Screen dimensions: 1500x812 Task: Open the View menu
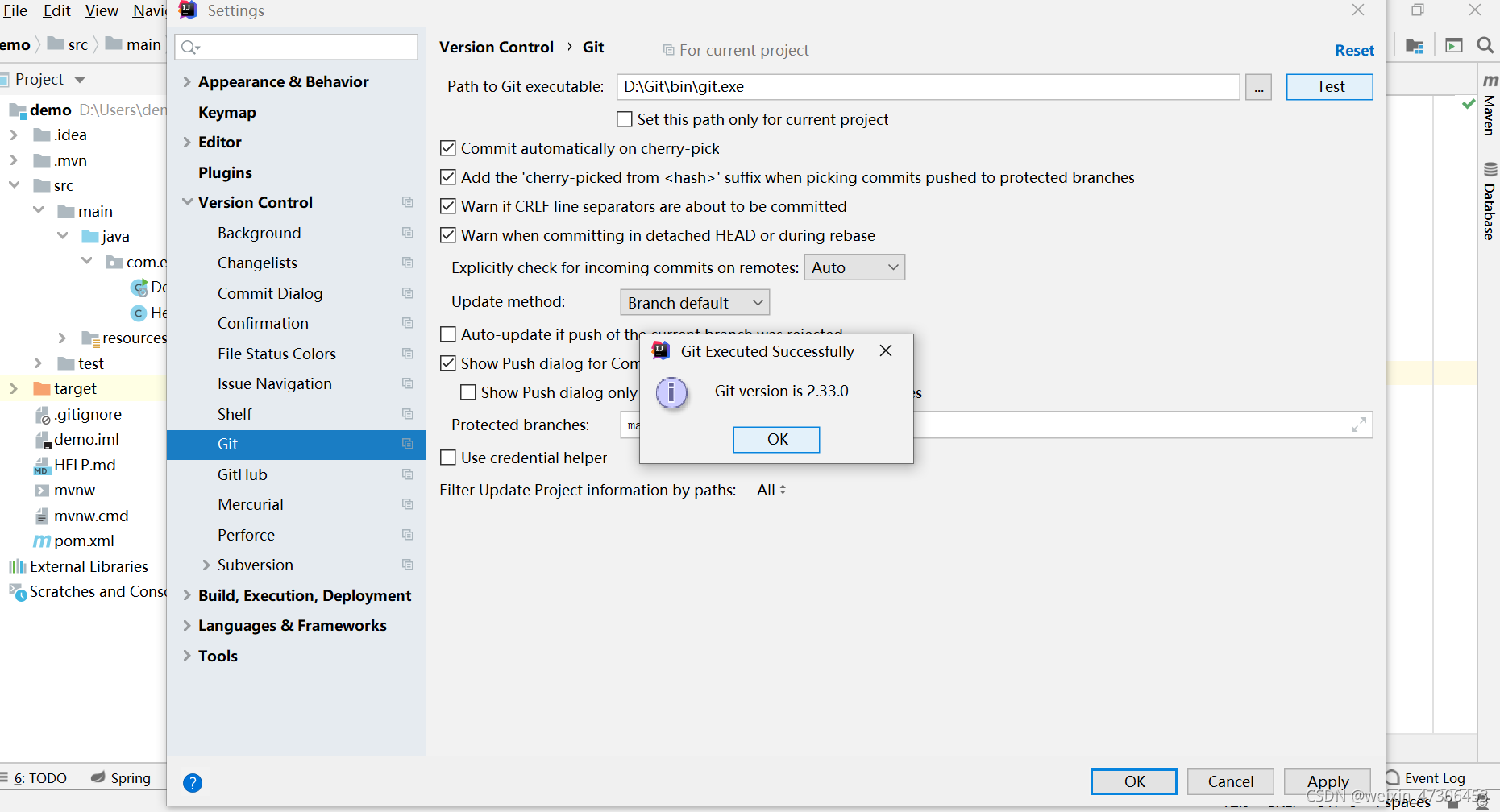point(102,10)
